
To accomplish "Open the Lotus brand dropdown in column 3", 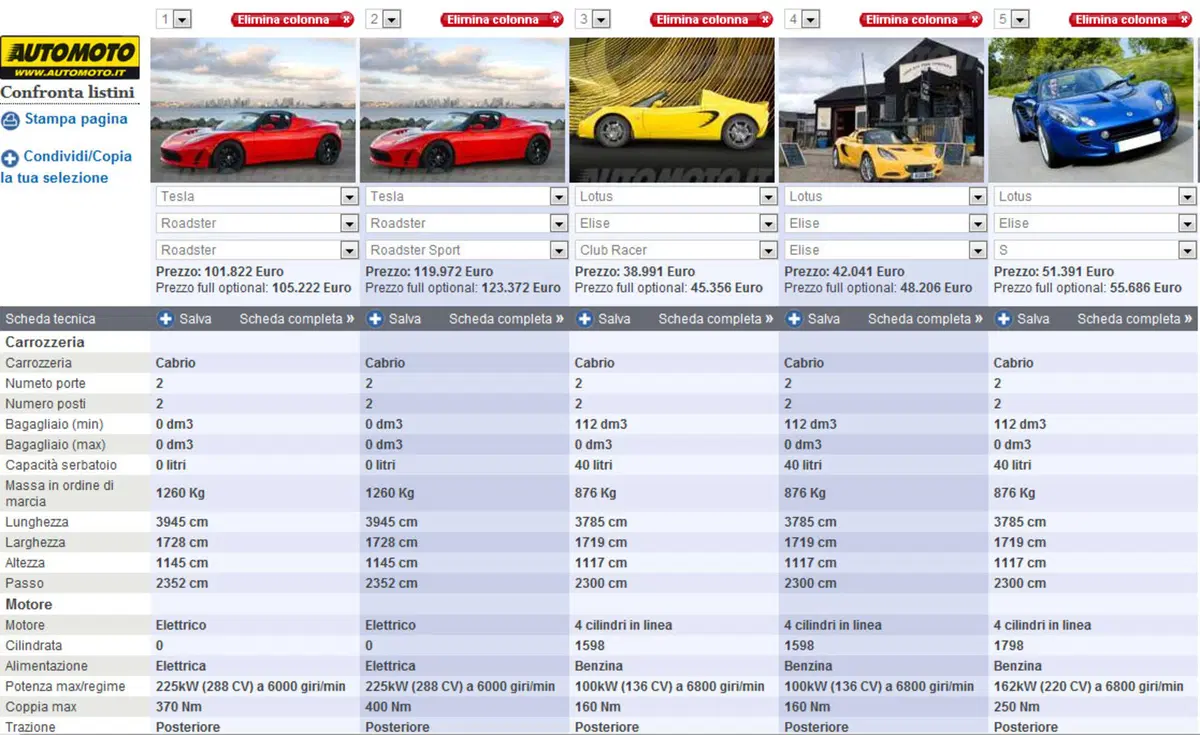I will (x=676, y=197).
